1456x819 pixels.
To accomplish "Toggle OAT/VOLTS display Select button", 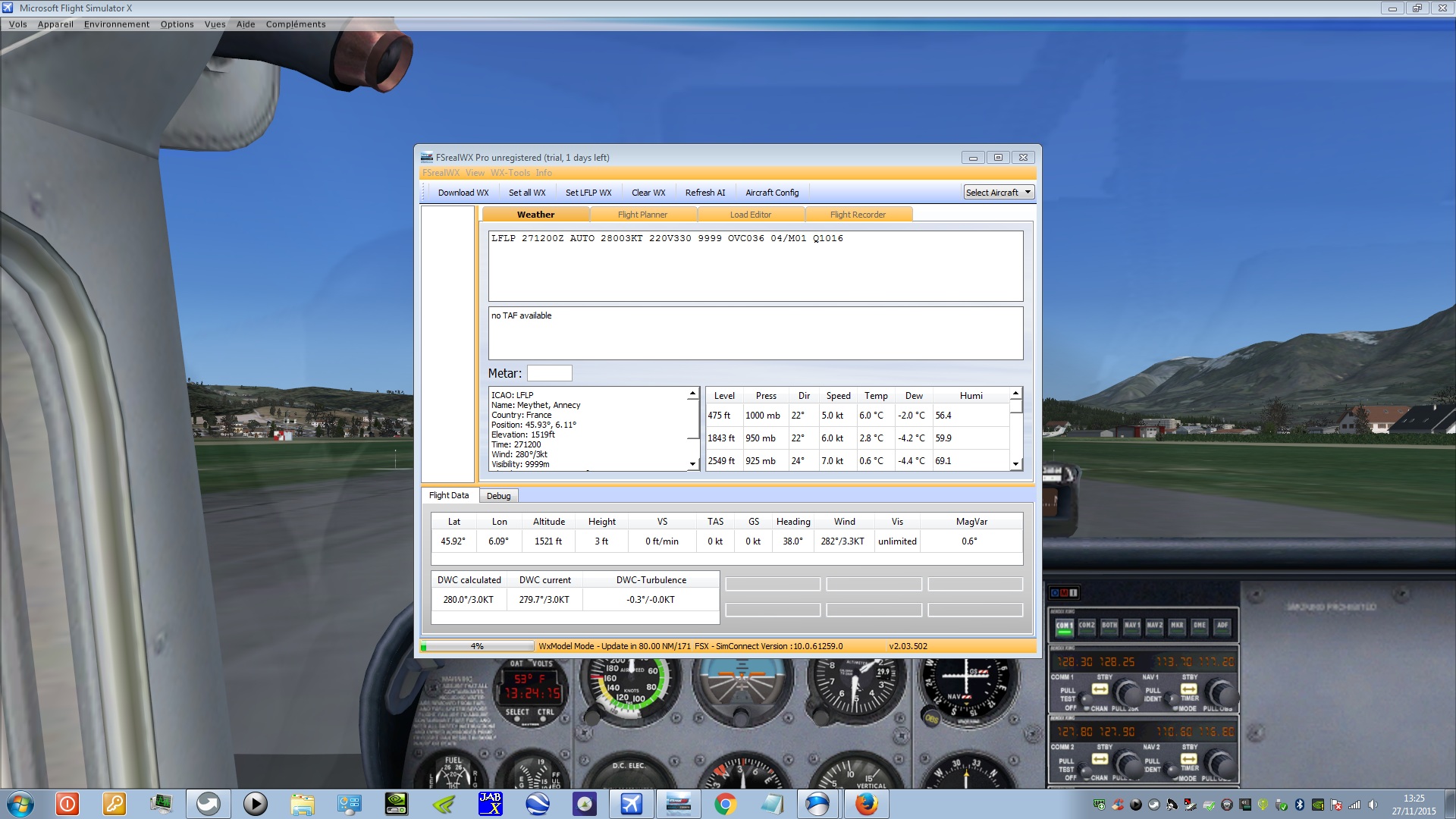I will [518, 720].
